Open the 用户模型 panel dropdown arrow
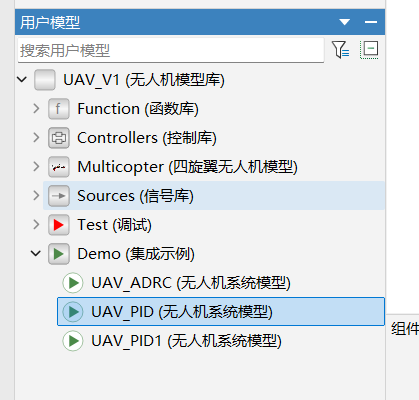 (x=344, y=22)
